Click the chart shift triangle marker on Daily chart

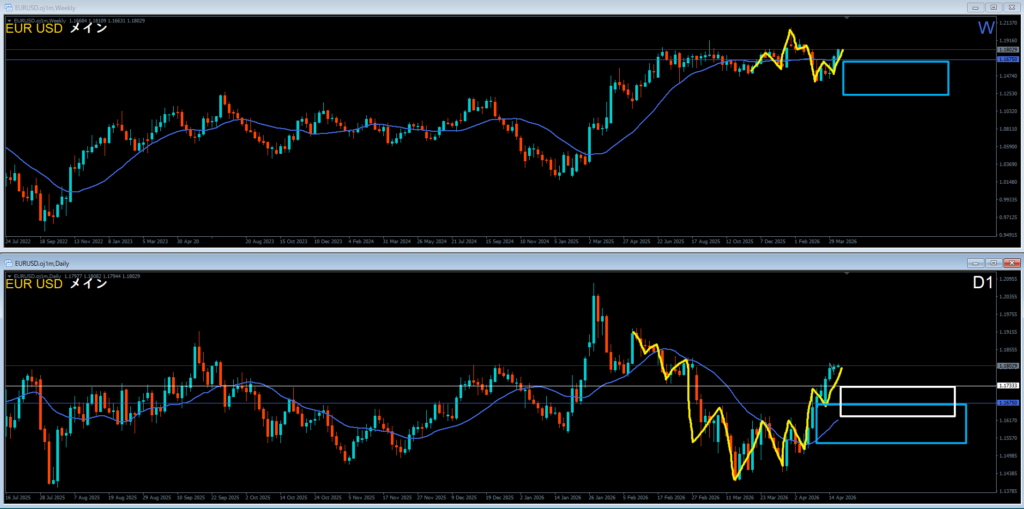846,276
